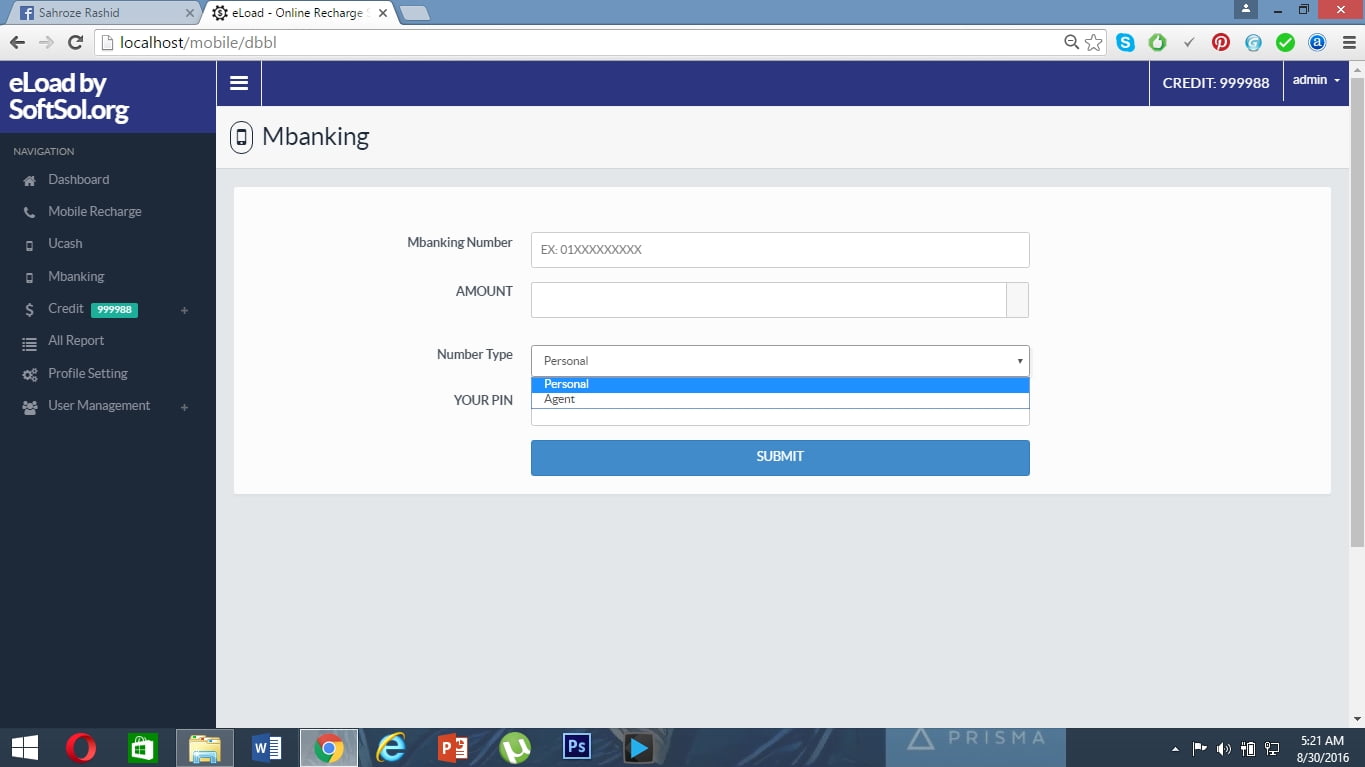This screenshot has height=767, width=1365.
Task: Open File Explorer from the taskbar
Action: [x=205, y=748]
